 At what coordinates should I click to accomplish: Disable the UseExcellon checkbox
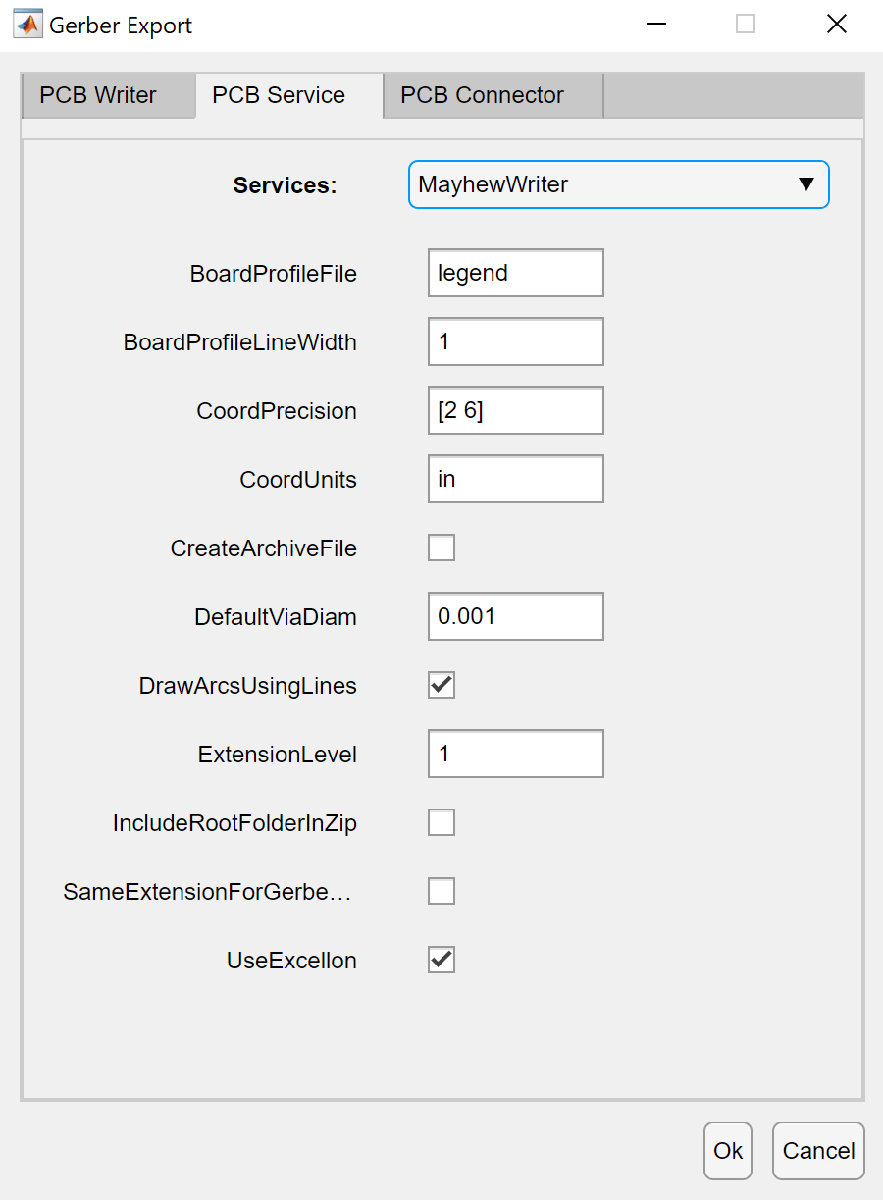pos(441,960)
